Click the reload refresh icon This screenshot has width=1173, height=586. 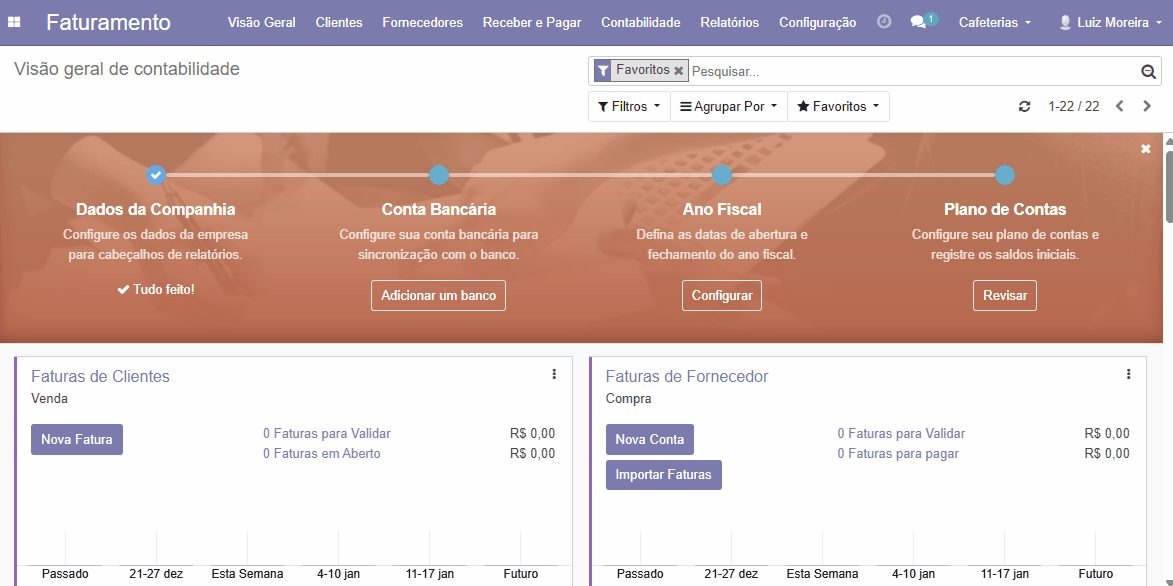click(x=1024, y=107)
